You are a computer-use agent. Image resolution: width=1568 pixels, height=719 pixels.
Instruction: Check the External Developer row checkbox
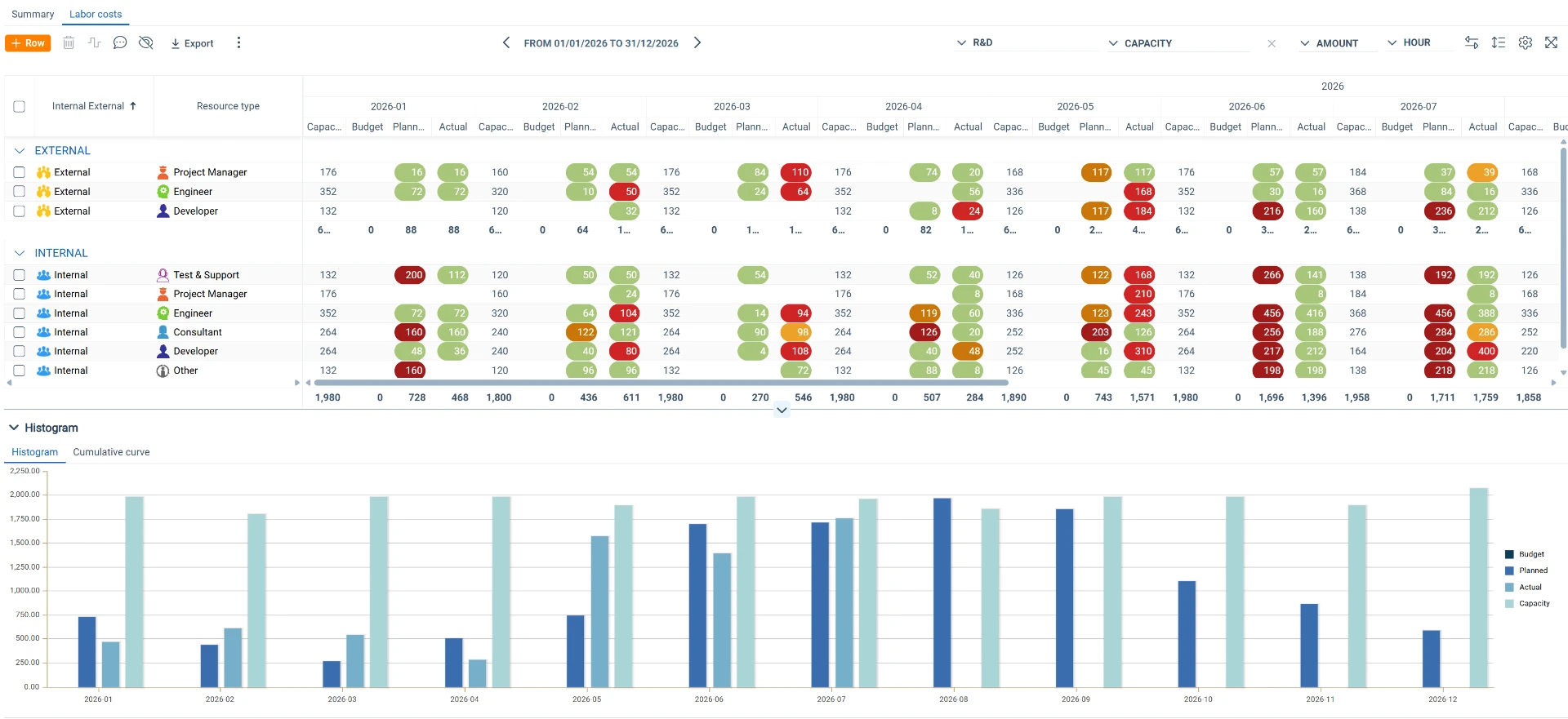pyautogui.click(x=20, y=211)
